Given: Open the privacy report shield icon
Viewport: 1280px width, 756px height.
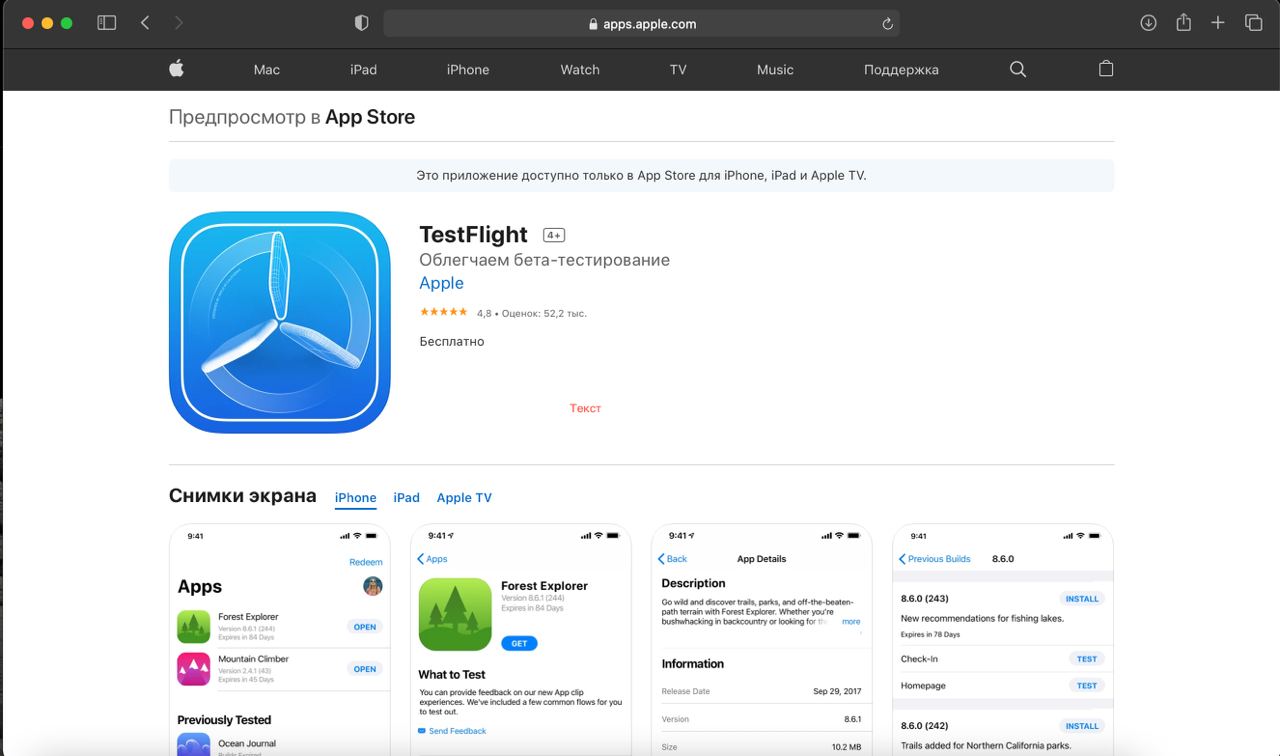Looking at the screenshot, I should [362, 23].
